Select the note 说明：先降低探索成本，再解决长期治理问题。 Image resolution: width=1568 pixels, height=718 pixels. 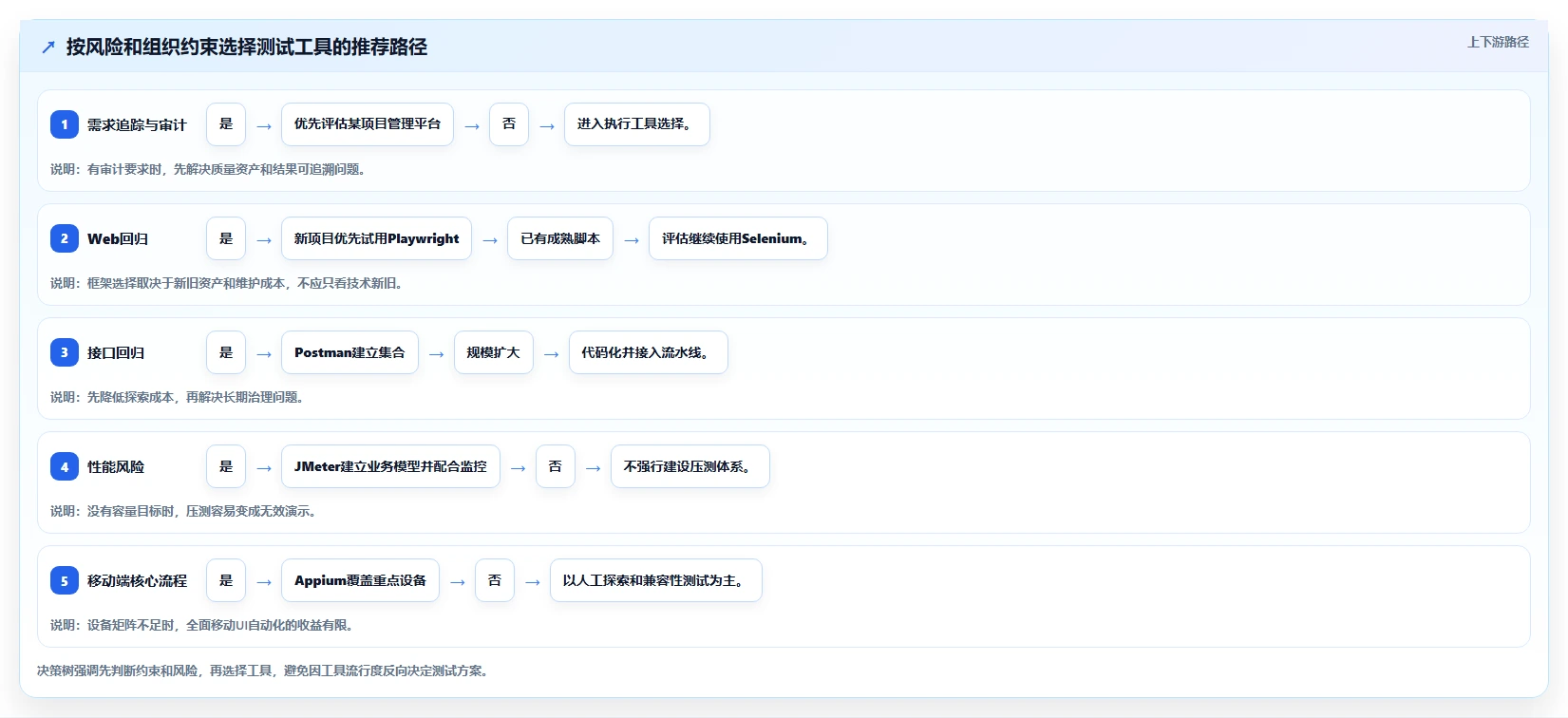(x=179, y=397)
